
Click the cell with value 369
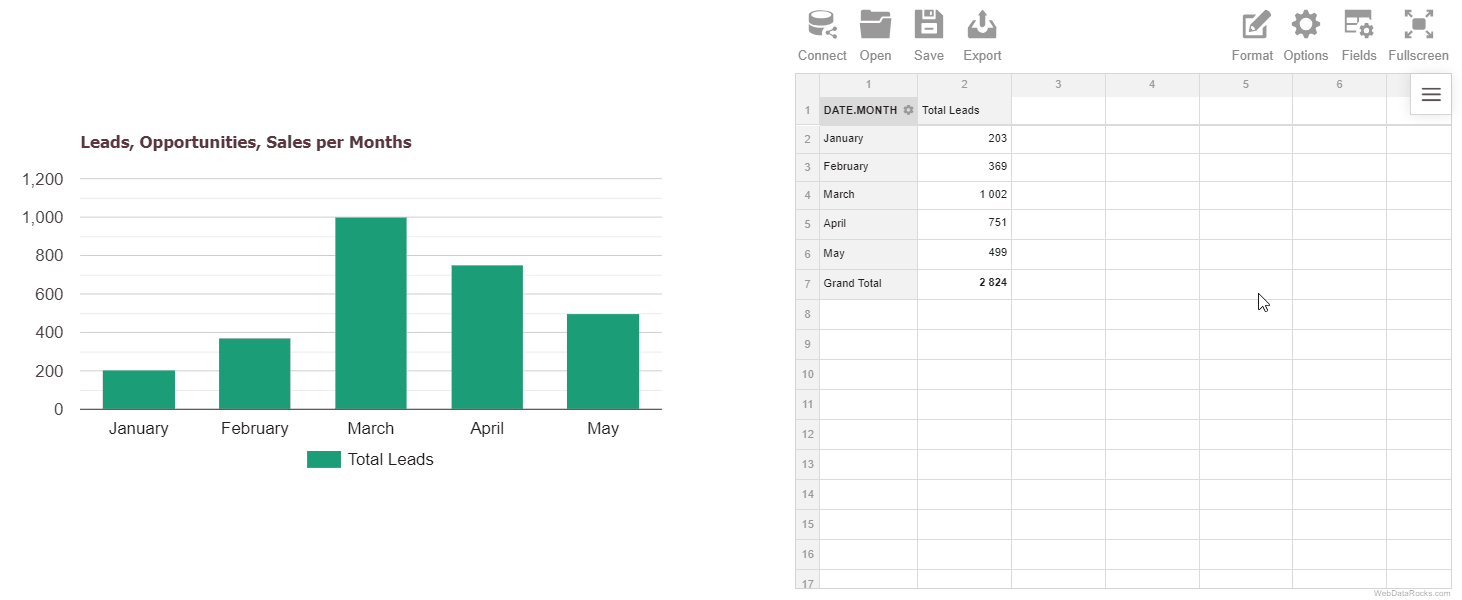point(964,167)
